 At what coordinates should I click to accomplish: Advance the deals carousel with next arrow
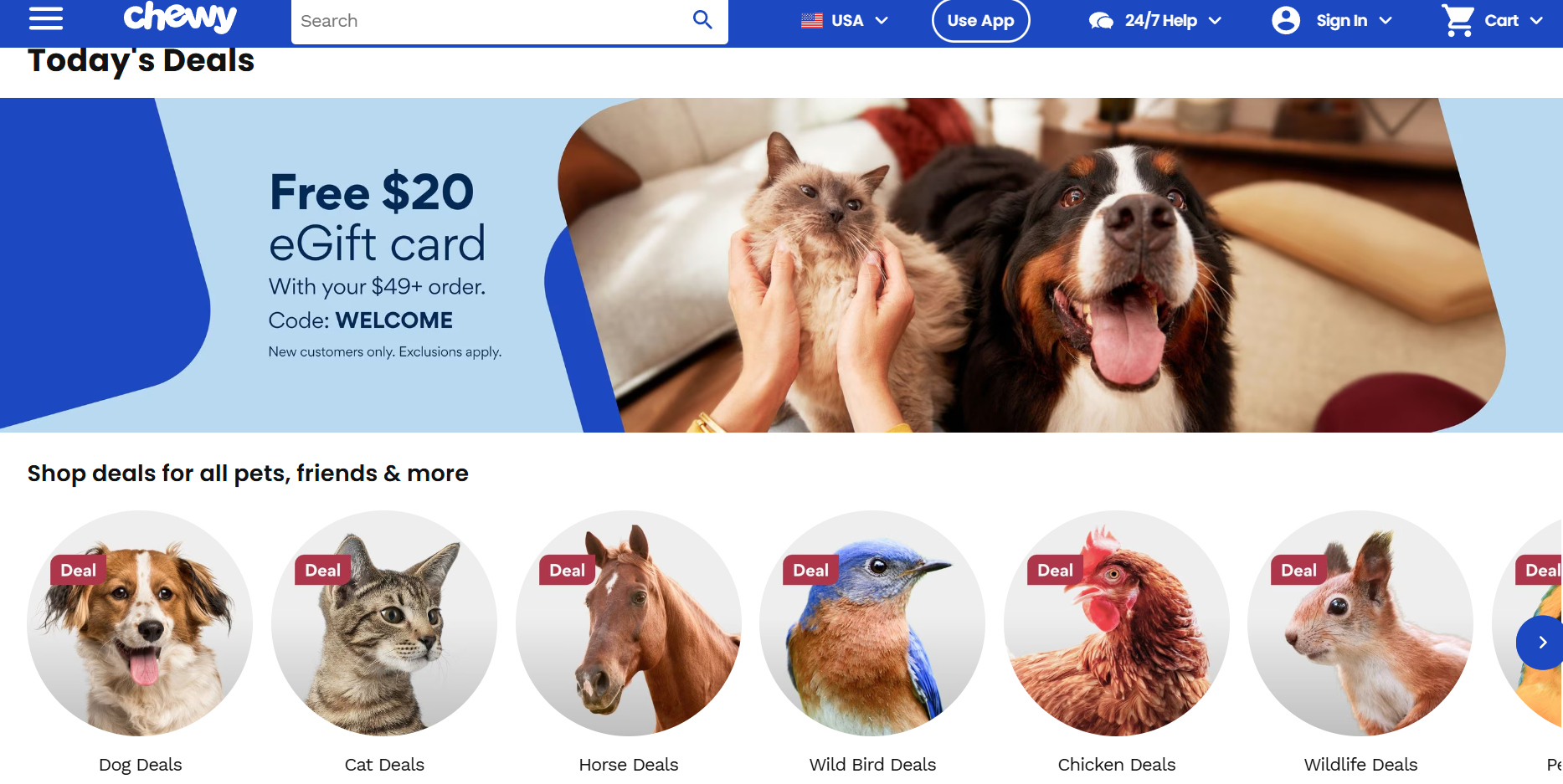tap(1541, 643)
